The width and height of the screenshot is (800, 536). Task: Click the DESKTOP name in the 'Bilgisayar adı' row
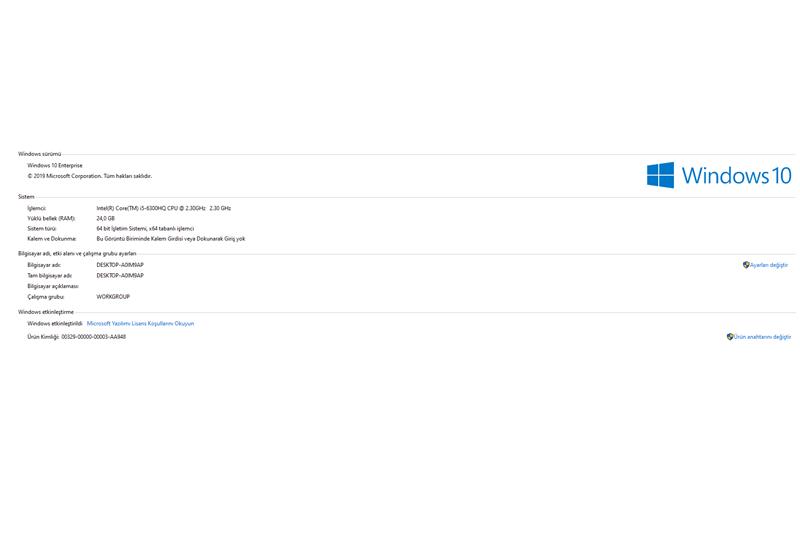tap(120, 265)
